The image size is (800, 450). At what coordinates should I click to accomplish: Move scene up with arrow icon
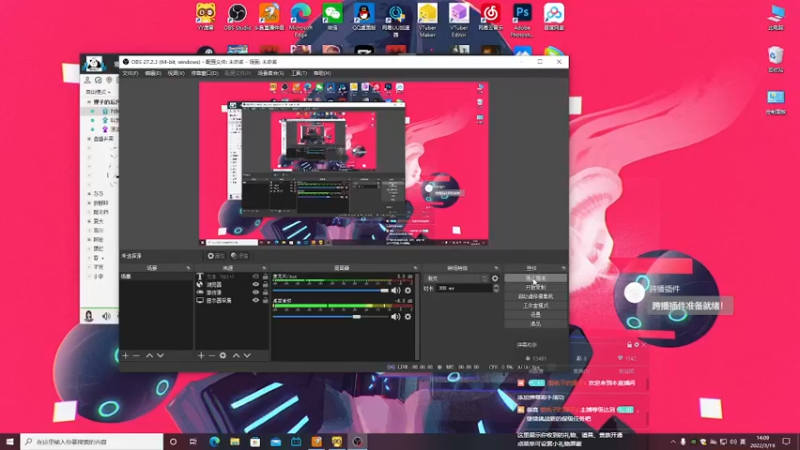(149, 355)
